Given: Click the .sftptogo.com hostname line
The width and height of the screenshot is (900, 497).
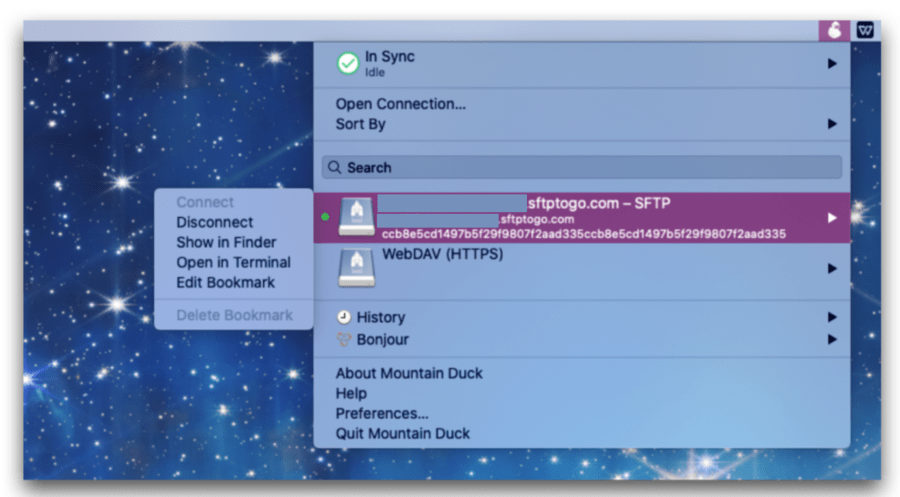Looking at the screenshot, I should [536, 219].
